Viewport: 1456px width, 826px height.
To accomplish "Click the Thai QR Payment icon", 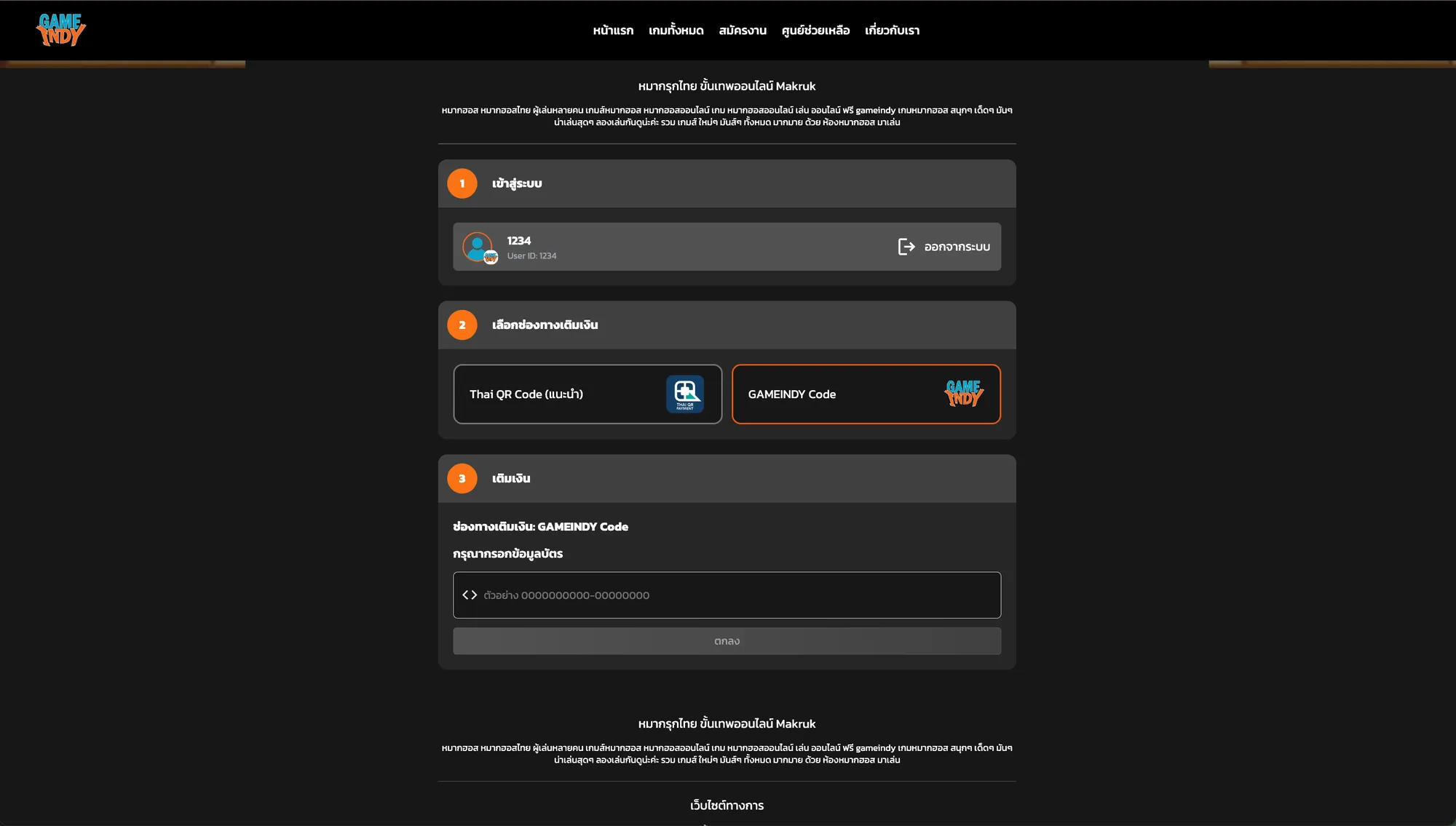I will pos(684,394).
